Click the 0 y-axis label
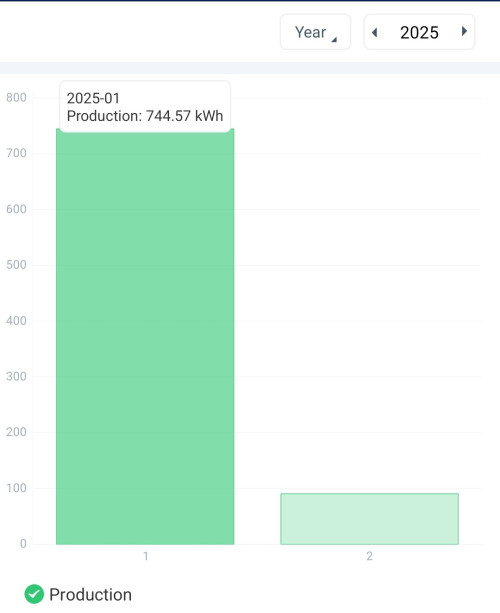 pos(23,544)
